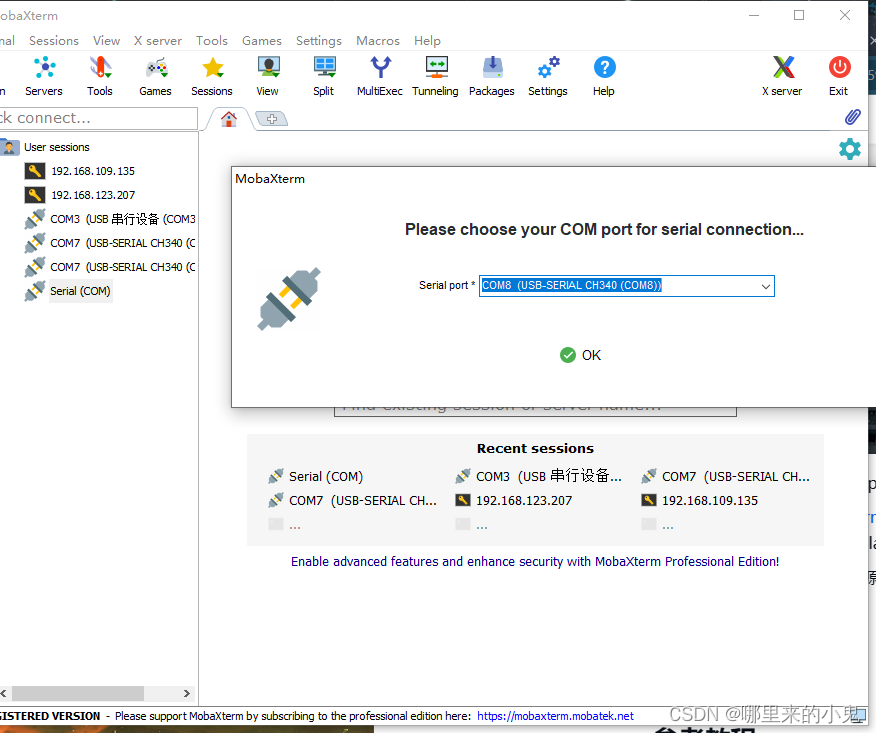Maximize the MobaXterm window
The width and height of the screenshot is (876, 733).
tap(799, 15)
